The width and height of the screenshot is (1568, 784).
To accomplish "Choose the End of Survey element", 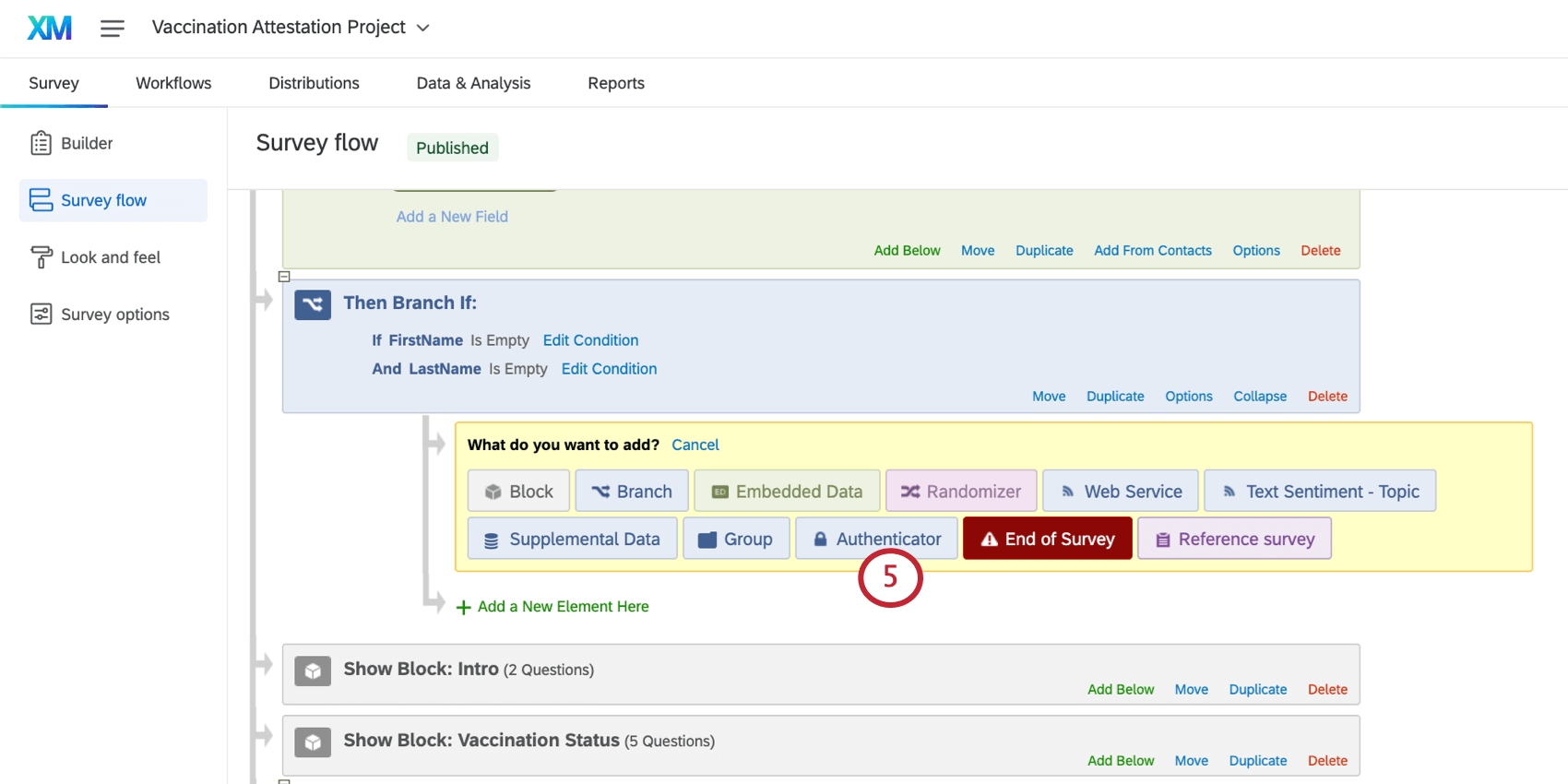I will point(1048,539).
